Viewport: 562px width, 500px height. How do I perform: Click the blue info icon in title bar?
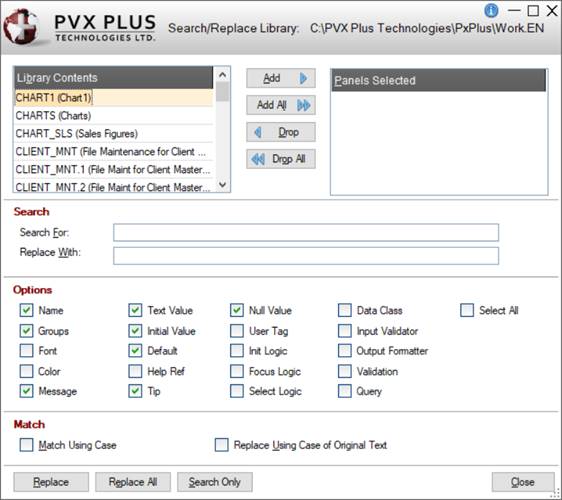(491, 10)
